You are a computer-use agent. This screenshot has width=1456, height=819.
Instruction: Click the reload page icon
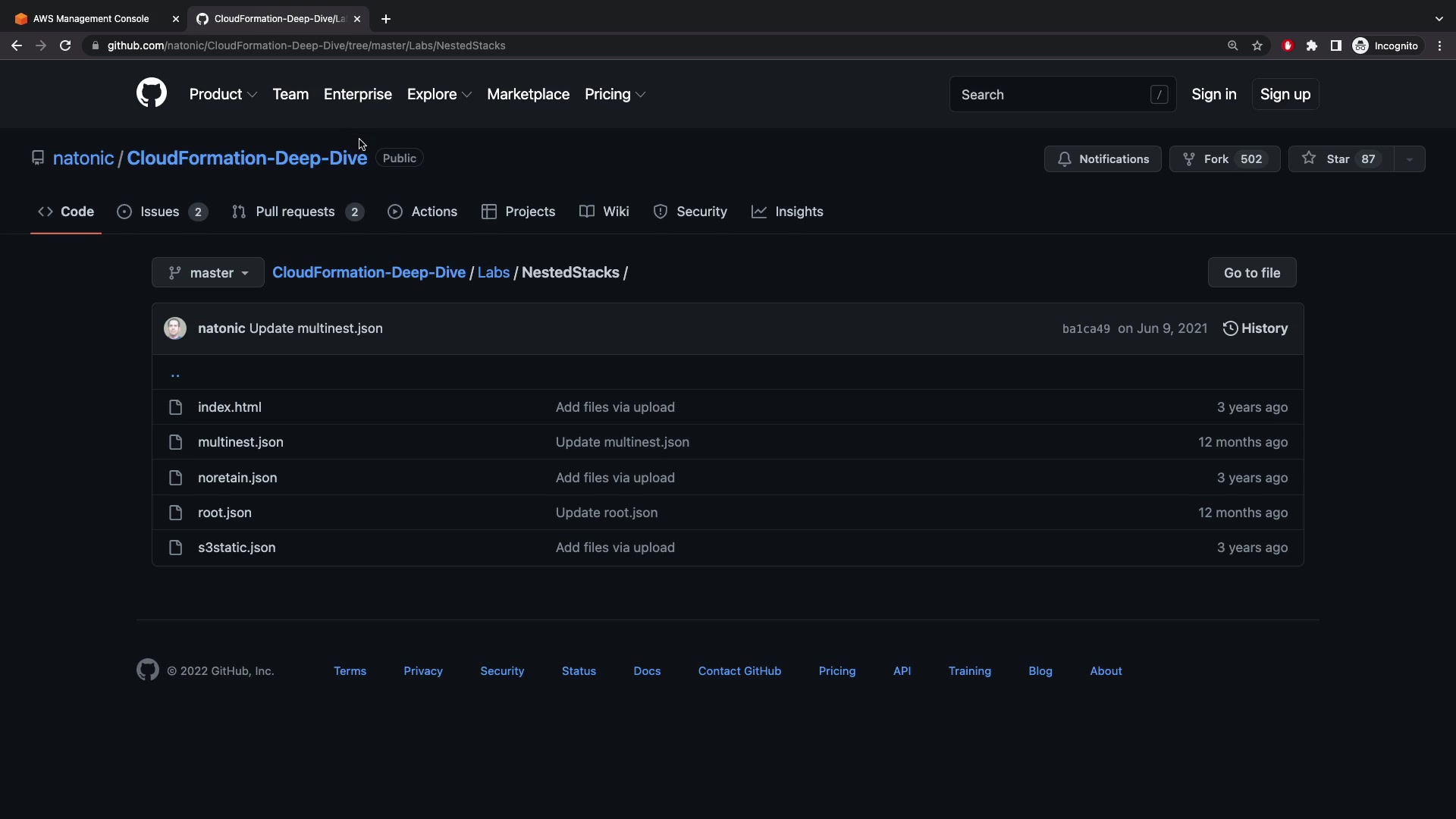[65, 45]
